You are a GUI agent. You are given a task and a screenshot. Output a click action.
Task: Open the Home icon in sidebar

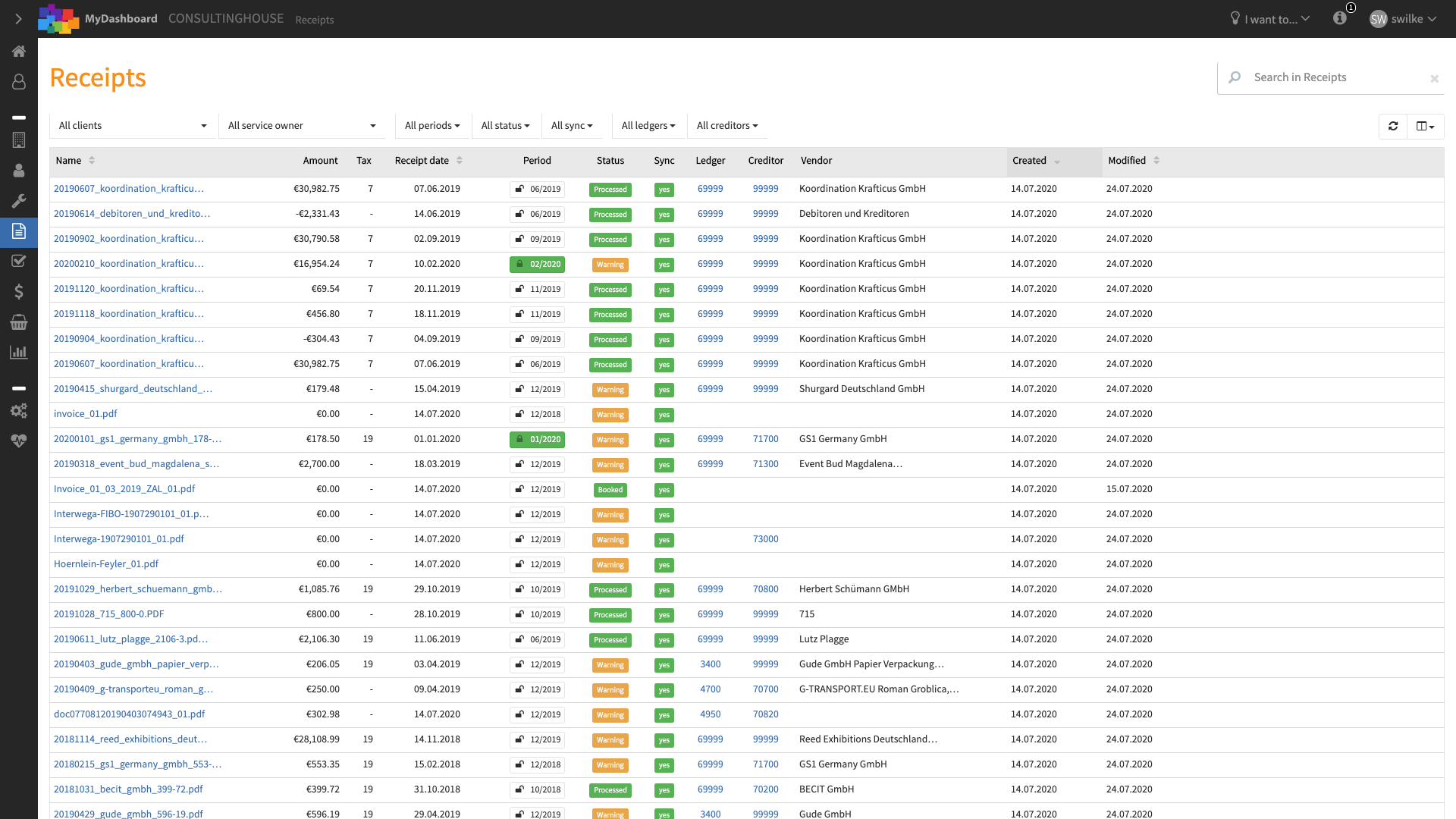pos(18,52)
